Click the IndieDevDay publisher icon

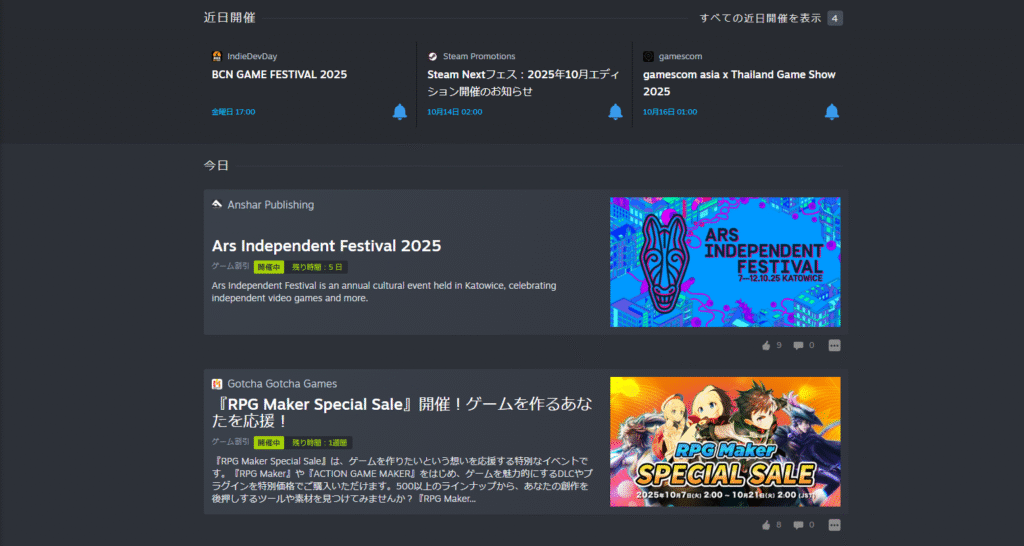coord(217,56)
